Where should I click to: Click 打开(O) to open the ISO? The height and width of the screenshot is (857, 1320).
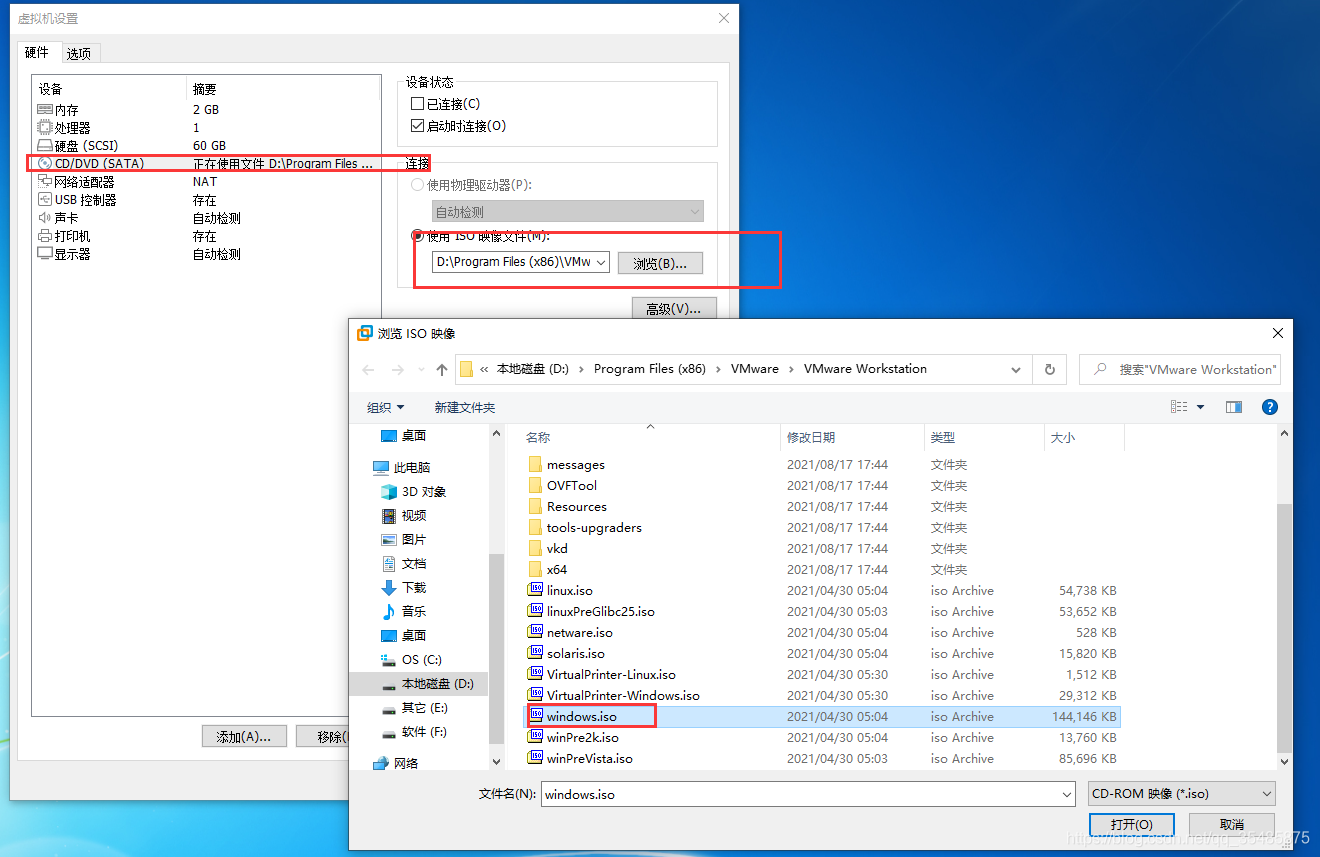[x=1131, y=824]
